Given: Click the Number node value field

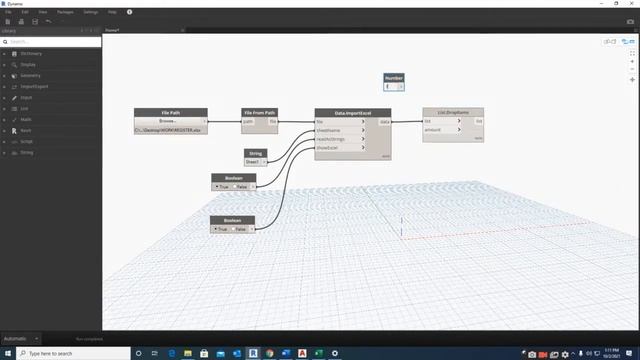Looking at the screenshot, I should click(391, 87).
